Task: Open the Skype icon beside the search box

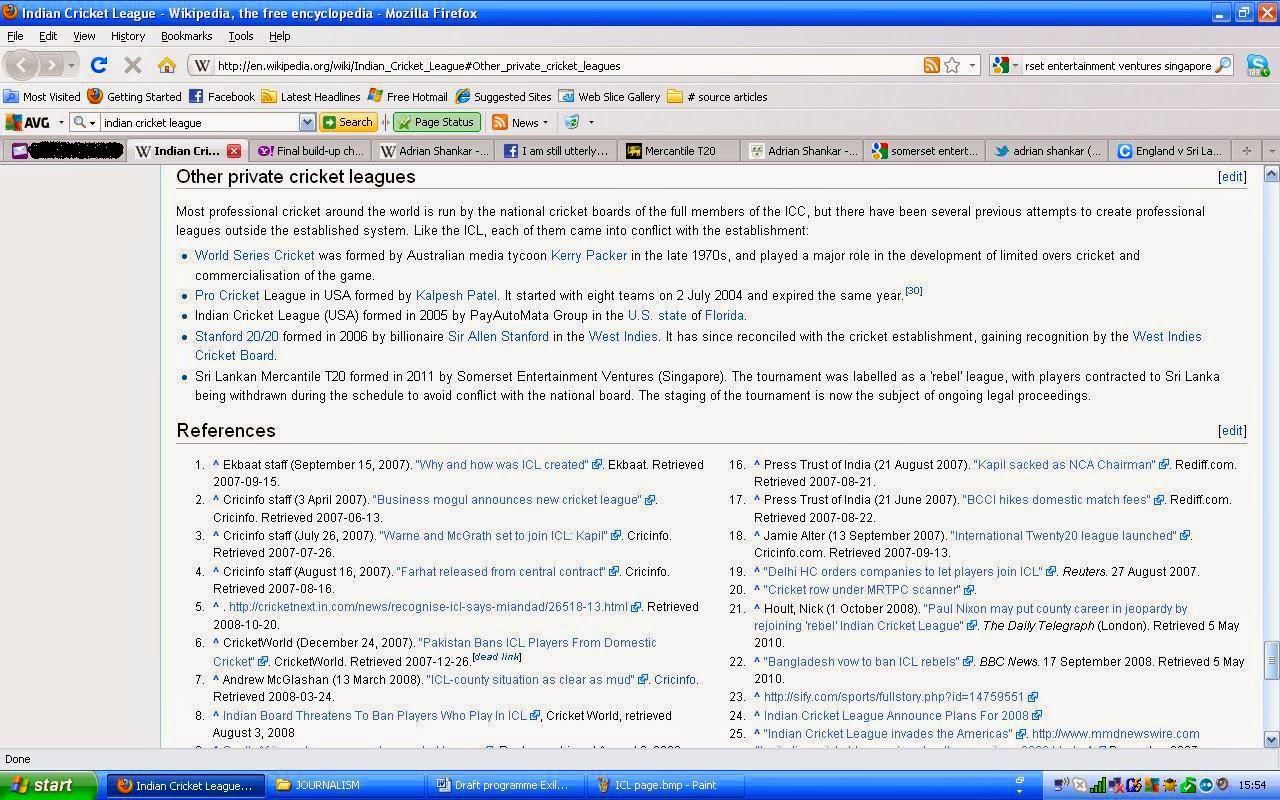Action: (x=1257, y=65)
